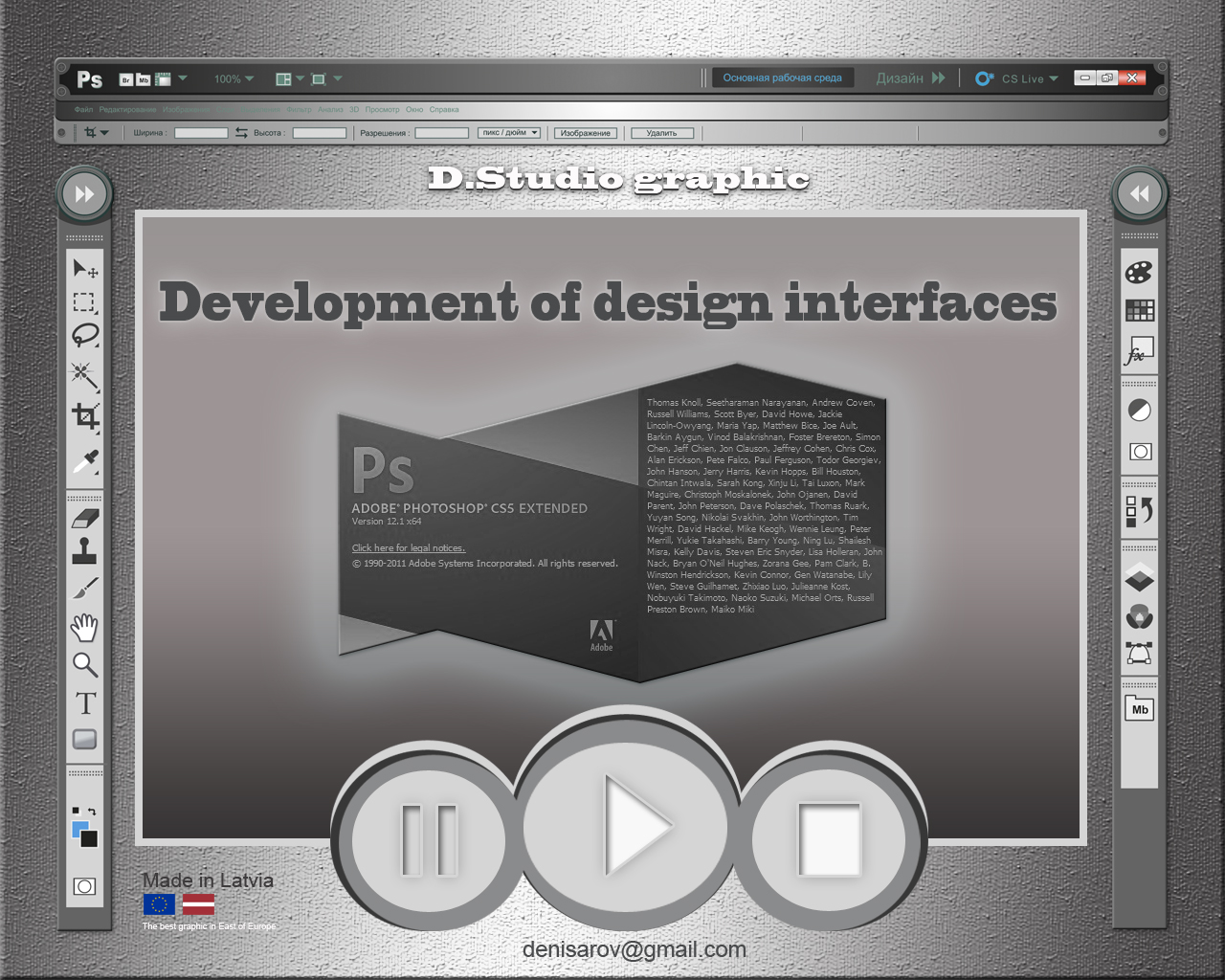Viewport: 1225px width, 980px height.
Task: Select the Rounded Rectangle shape tool
Action: coord(84,739)
